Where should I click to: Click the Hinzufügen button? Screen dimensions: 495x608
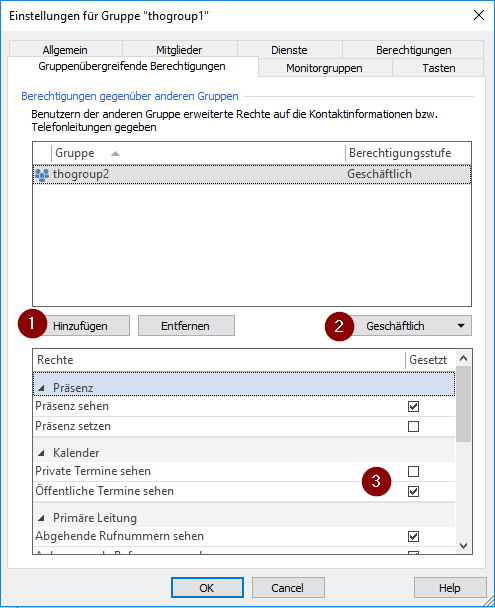click(80, 326)
